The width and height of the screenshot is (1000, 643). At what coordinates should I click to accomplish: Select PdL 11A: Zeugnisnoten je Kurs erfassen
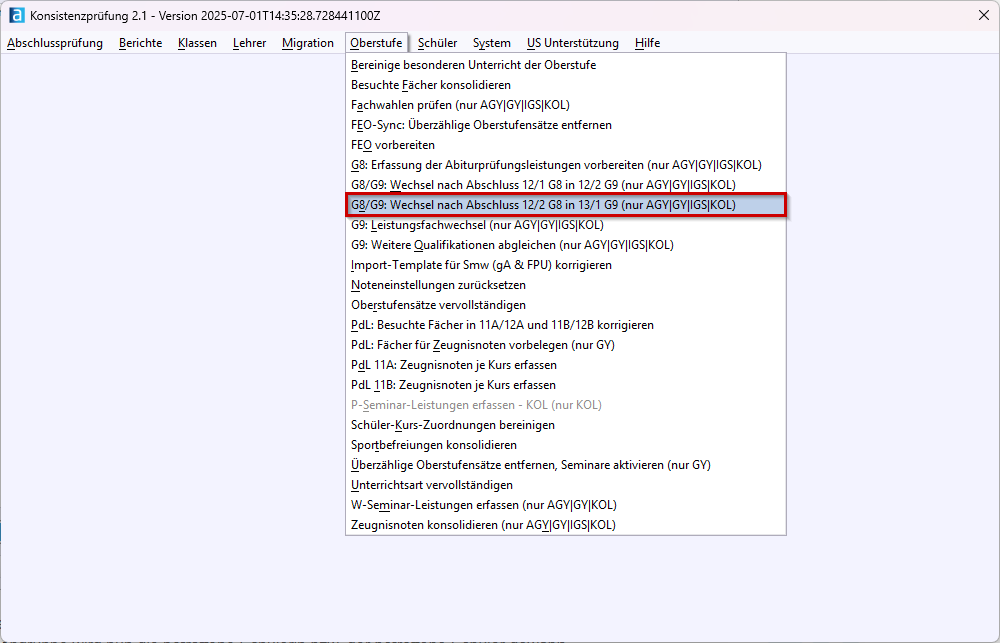[x=566, y=365]
